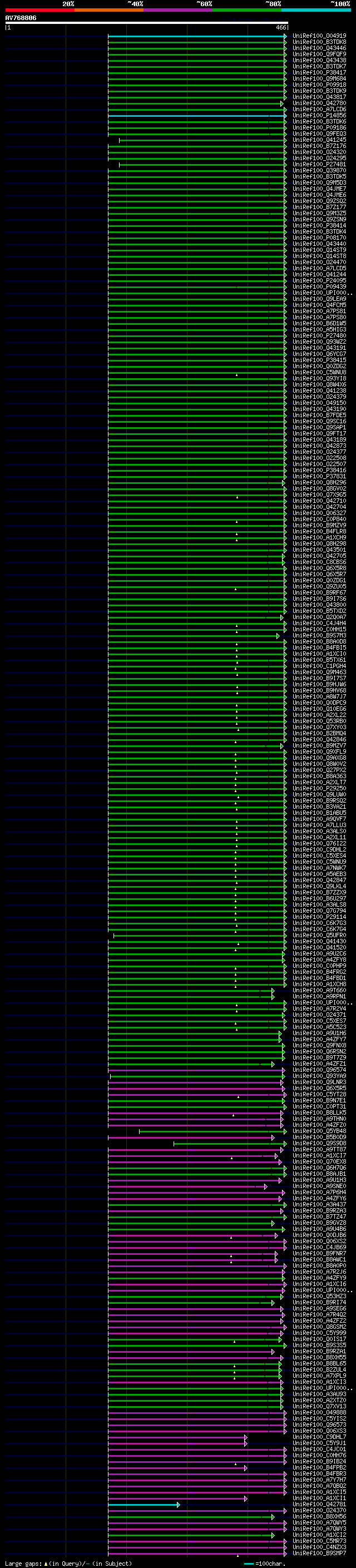Select UniRef100_C4NZX3 label
The image size is (356, 1568).
319,1547
